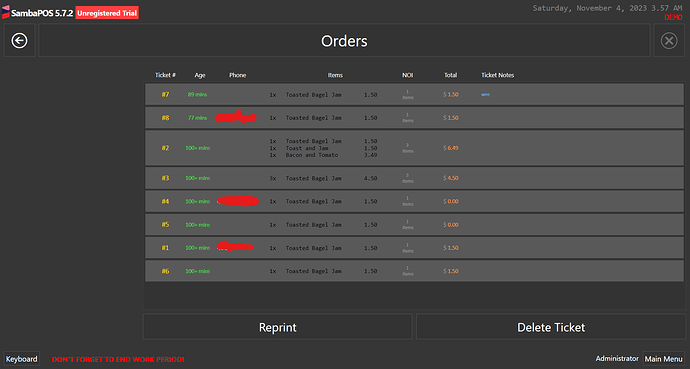Click the 89 mins age value

pyautogui.click(x=198, y=95)
